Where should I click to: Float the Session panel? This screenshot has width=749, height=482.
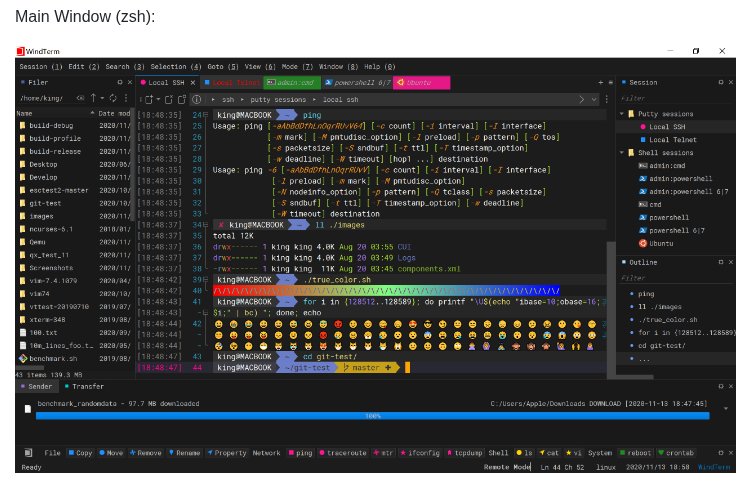point(721,83)
